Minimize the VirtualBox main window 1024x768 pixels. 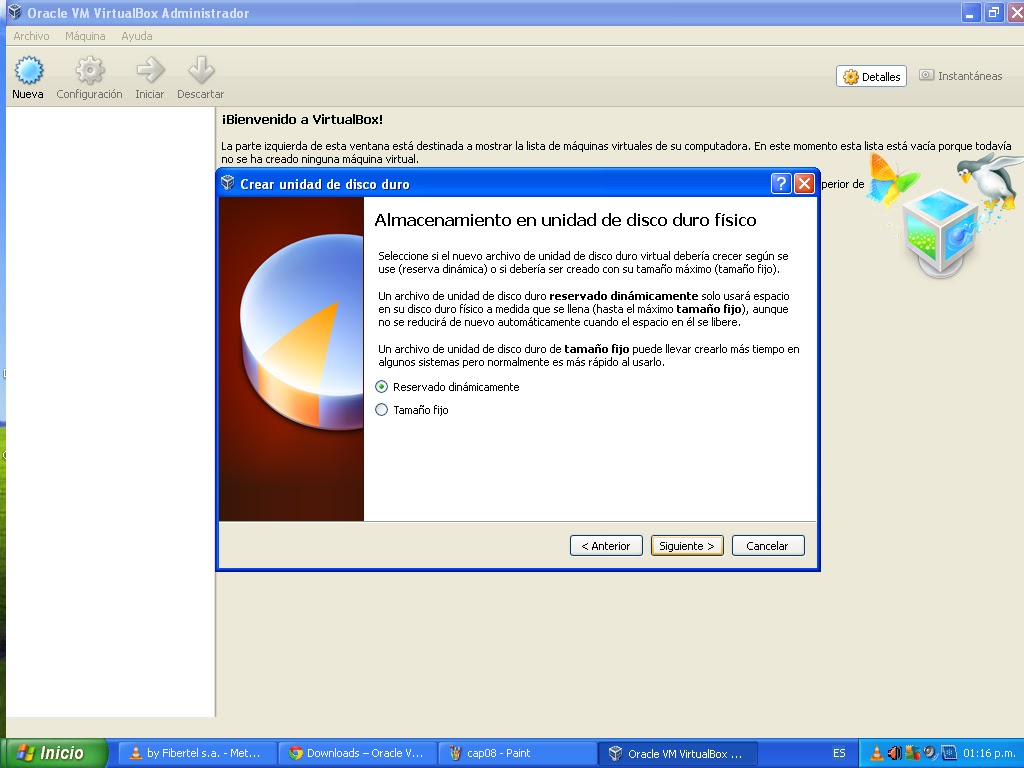pyautogui.click(x=970, y=12)
